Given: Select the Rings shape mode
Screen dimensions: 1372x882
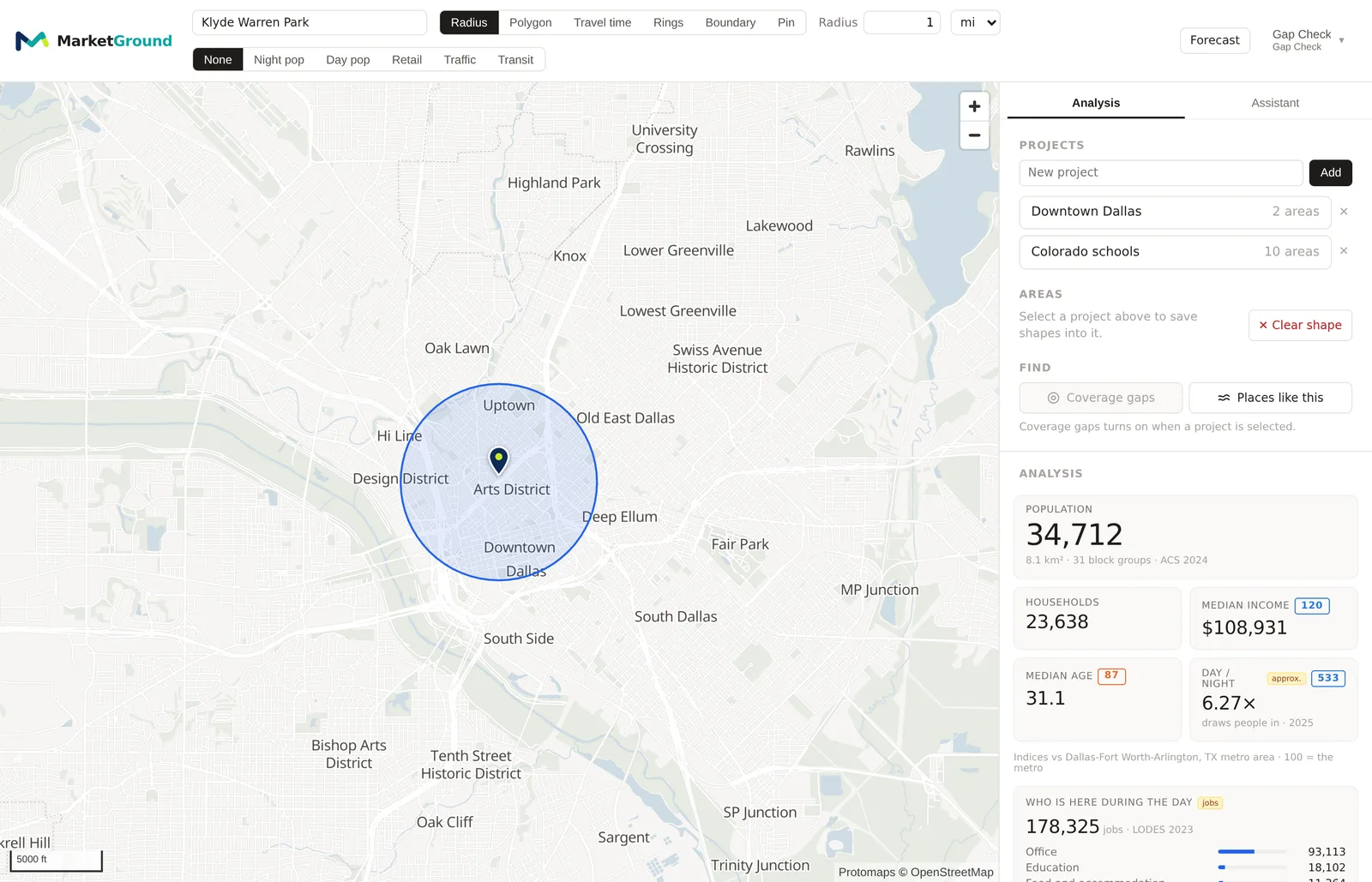Looking at the screenshot, I should (x=668, y=22).
